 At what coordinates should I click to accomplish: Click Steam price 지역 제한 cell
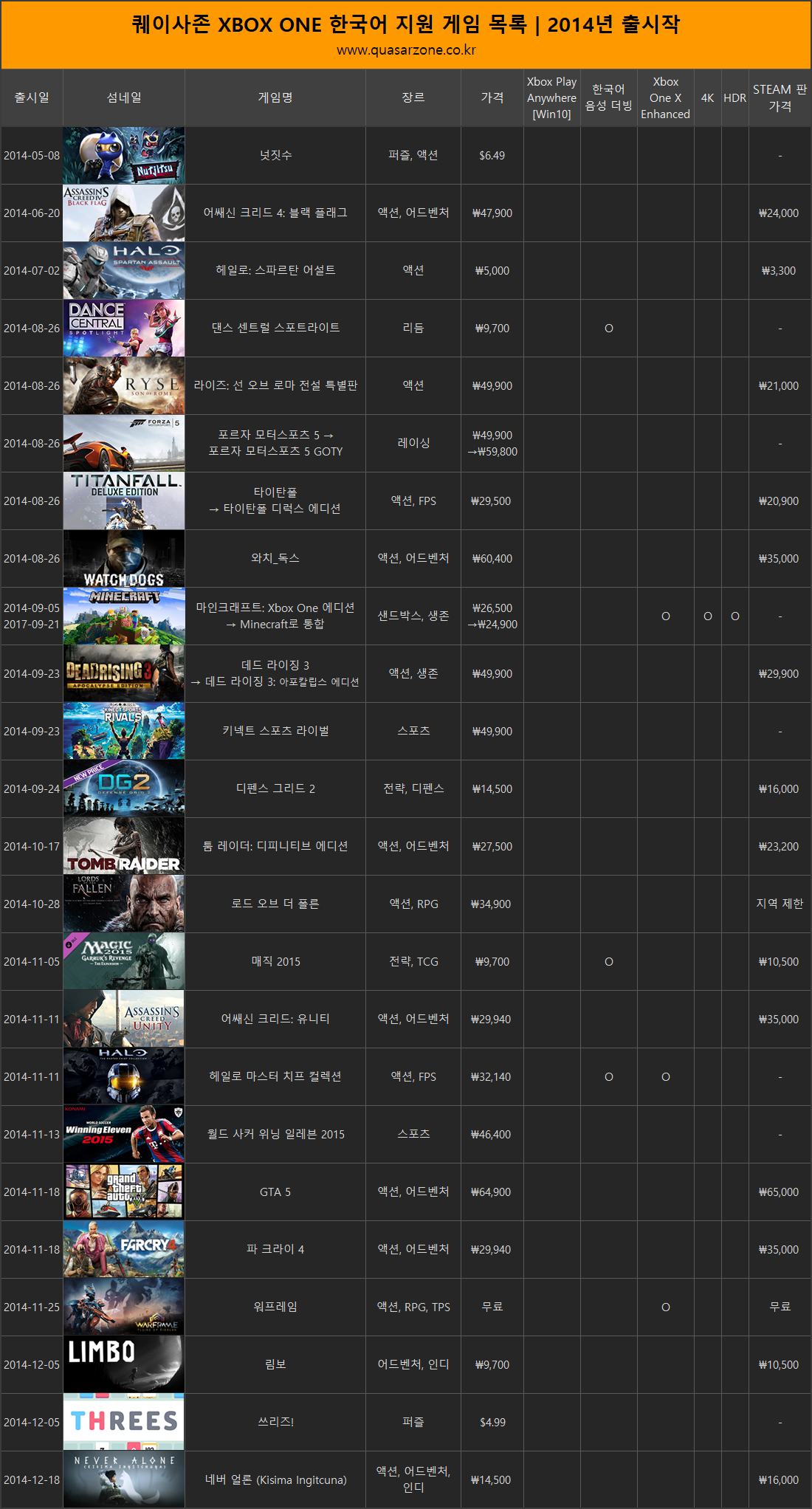(780, 904)
